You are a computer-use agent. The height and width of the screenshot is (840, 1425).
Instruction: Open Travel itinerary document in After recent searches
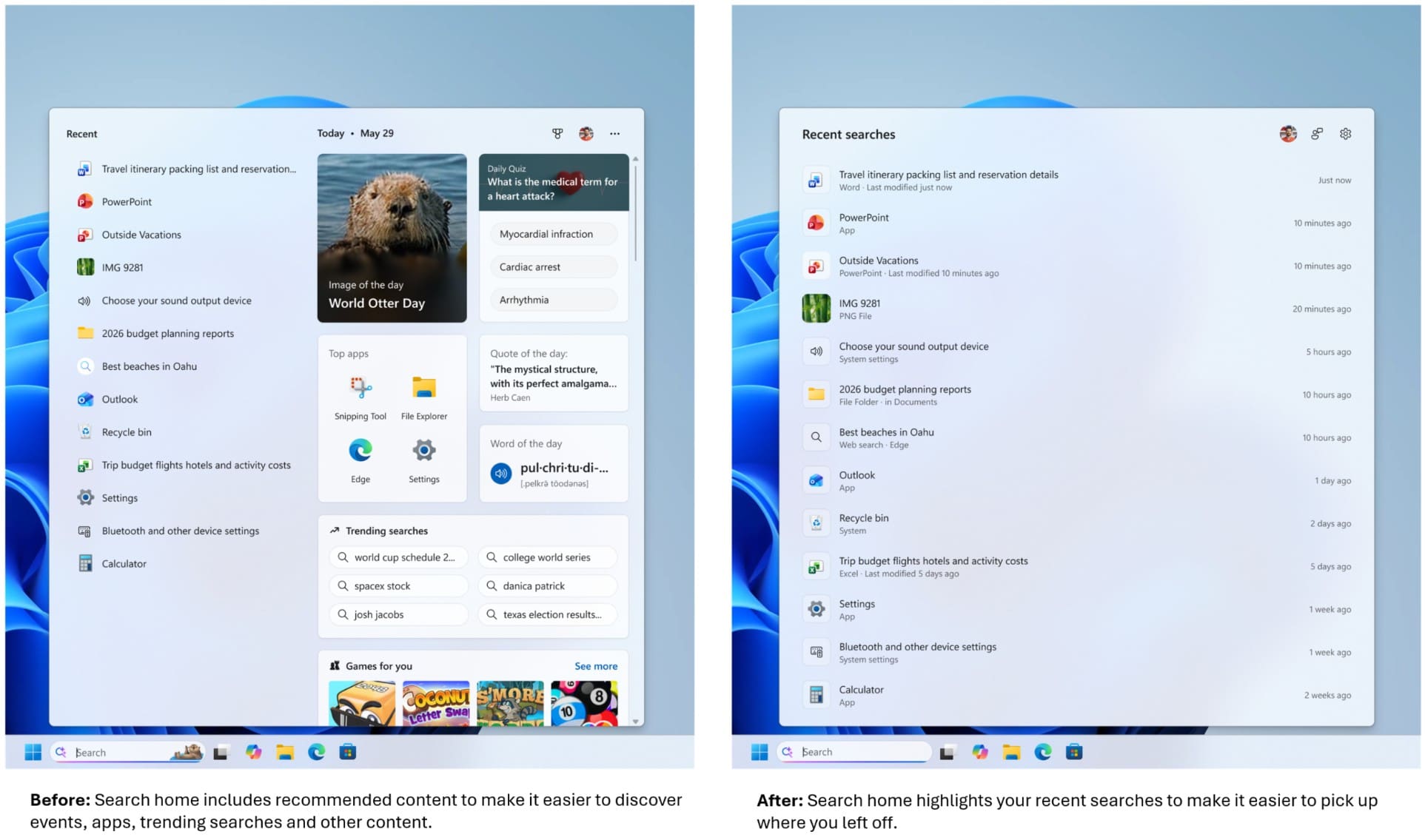coord(1077,180)
